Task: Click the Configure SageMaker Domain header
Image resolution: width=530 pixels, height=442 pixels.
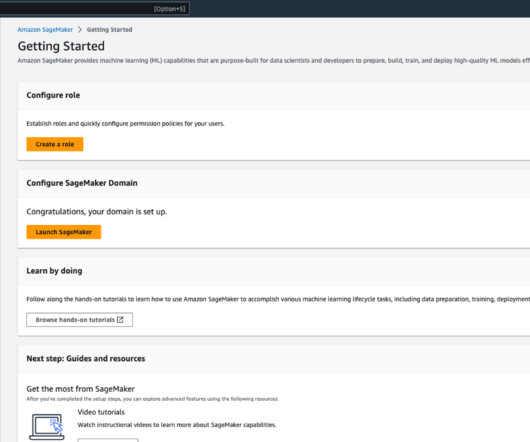Action: 82,183
